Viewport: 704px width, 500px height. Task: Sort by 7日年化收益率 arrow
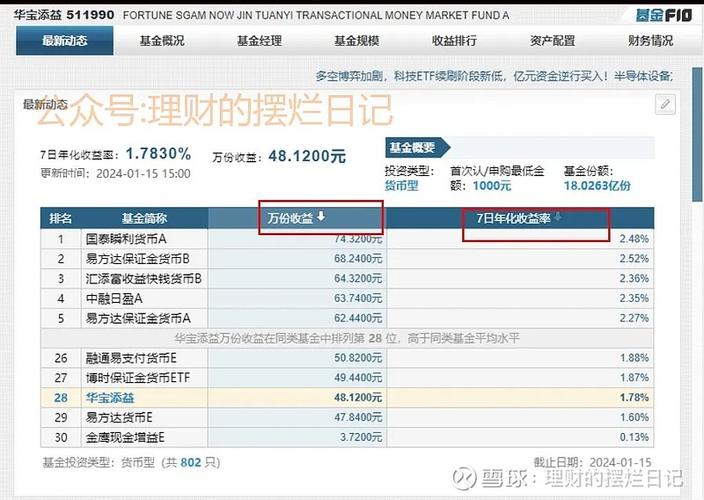[x=558, y=217]
